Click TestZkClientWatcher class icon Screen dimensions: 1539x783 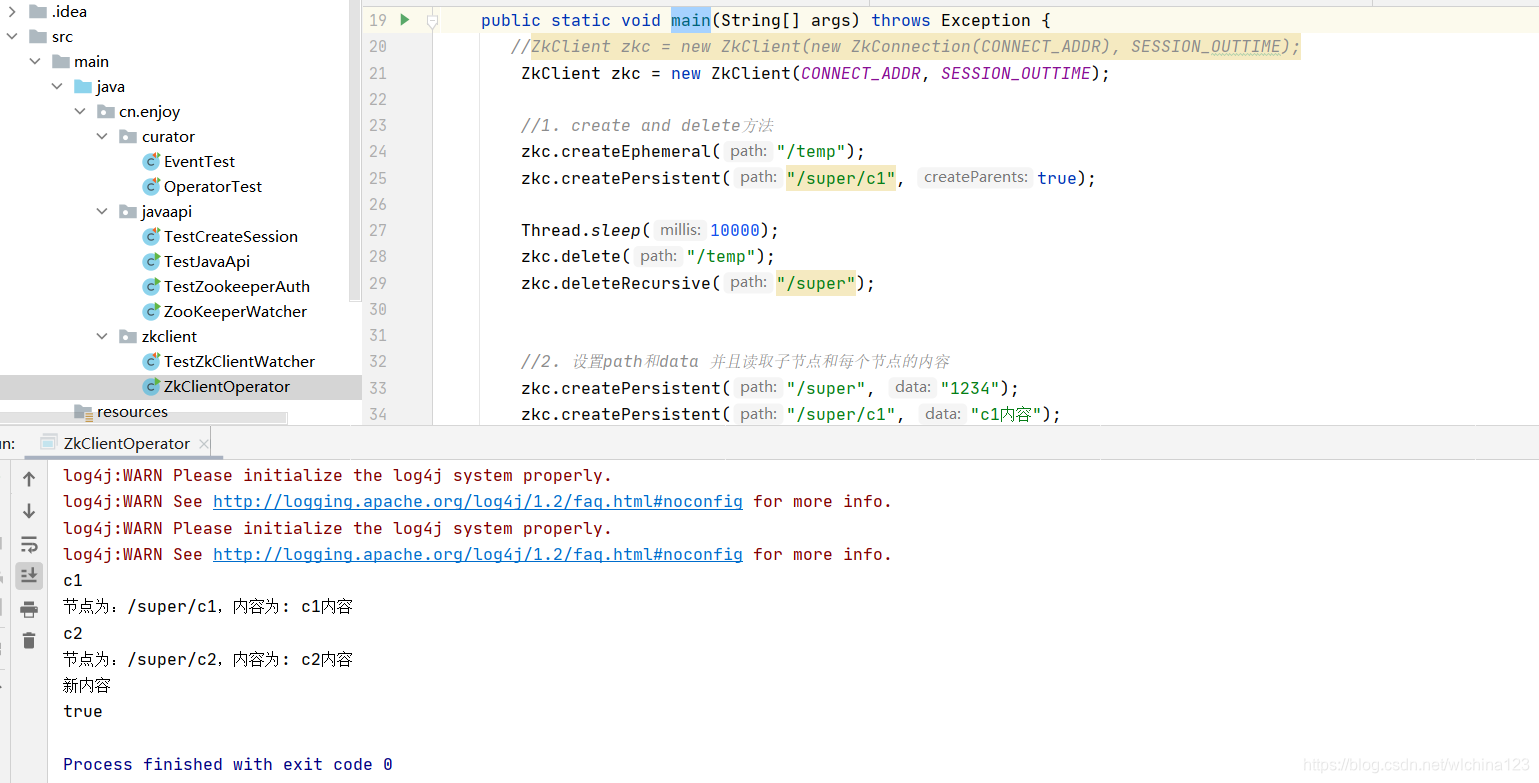click(151, 361)
